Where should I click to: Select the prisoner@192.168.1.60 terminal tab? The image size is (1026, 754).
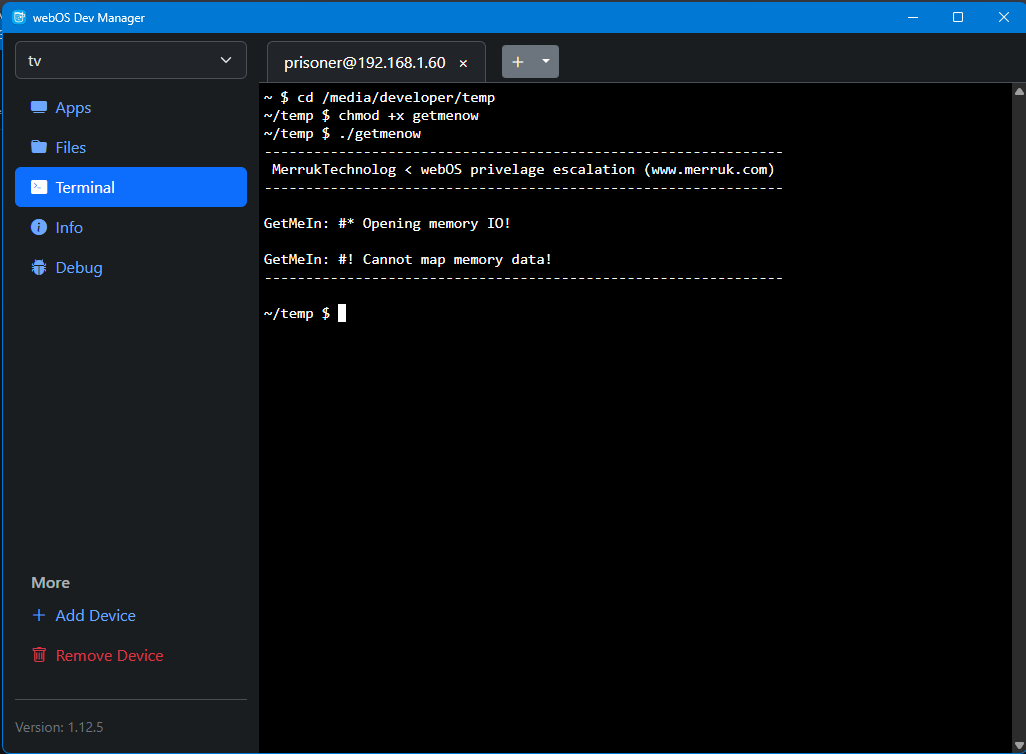(x=364, y=62)
